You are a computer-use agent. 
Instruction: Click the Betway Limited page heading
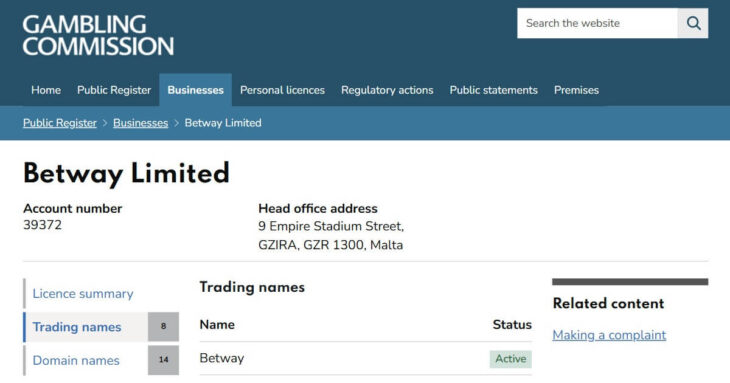pyautogui.click(x=127, y=174)
